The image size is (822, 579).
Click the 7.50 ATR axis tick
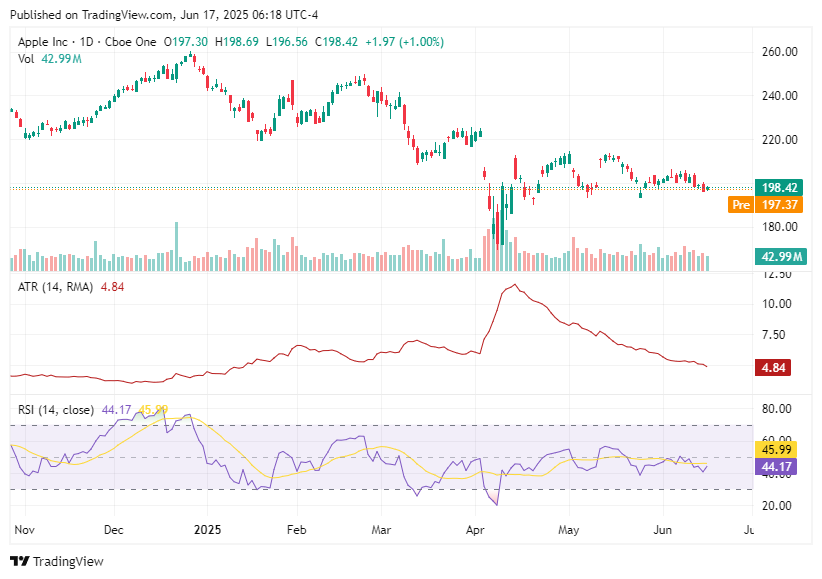[x=773, y=335]
